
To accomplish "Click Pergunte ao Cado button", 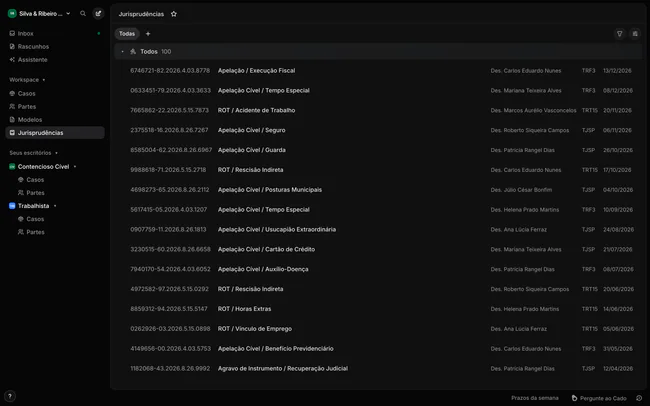I will 599,398.
